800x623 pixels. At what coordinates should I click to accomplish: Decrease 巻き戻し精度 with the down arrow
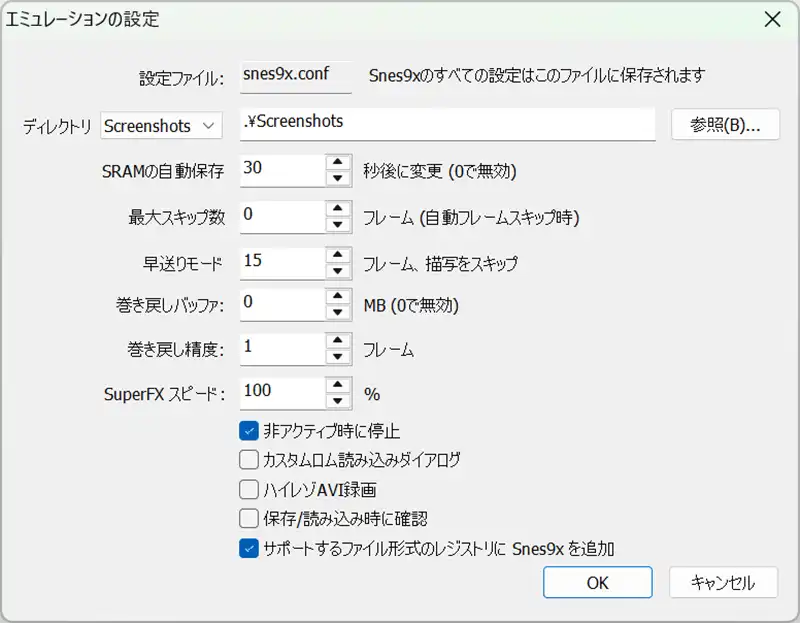pyautogui.click(x=339, y=357)
